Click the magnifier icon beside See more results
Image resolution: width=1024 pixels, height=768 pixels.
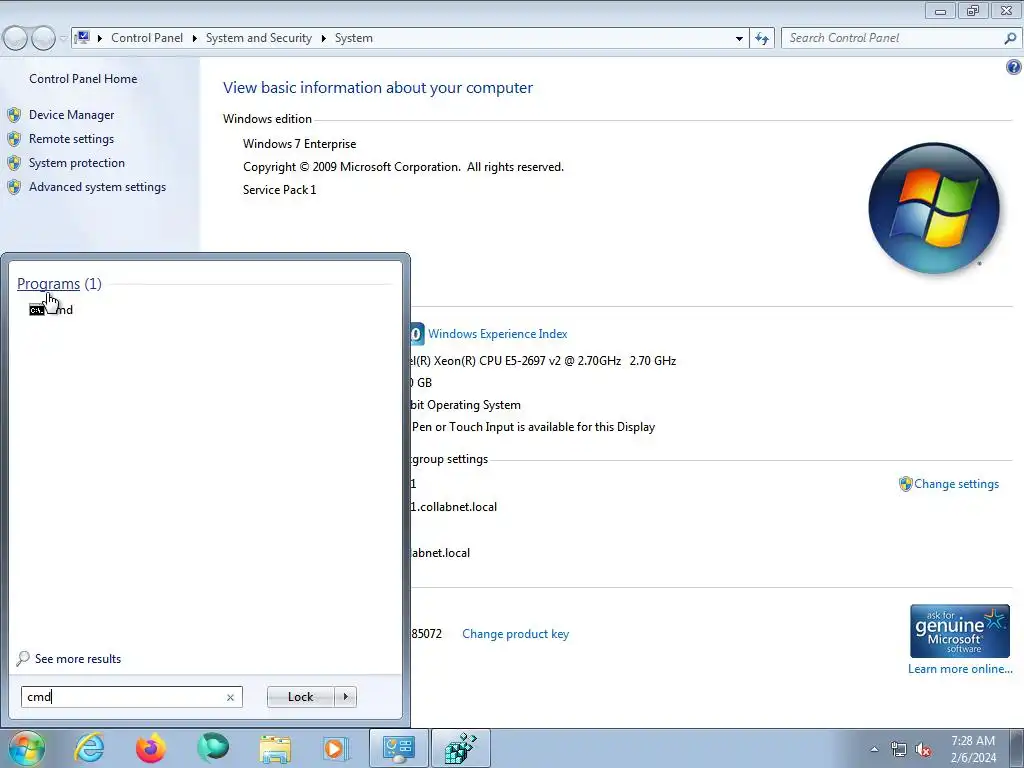(23, 658)
